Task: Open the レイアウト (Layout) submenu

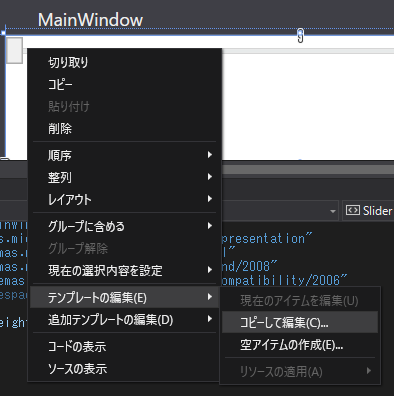Action: click(125, 199)
